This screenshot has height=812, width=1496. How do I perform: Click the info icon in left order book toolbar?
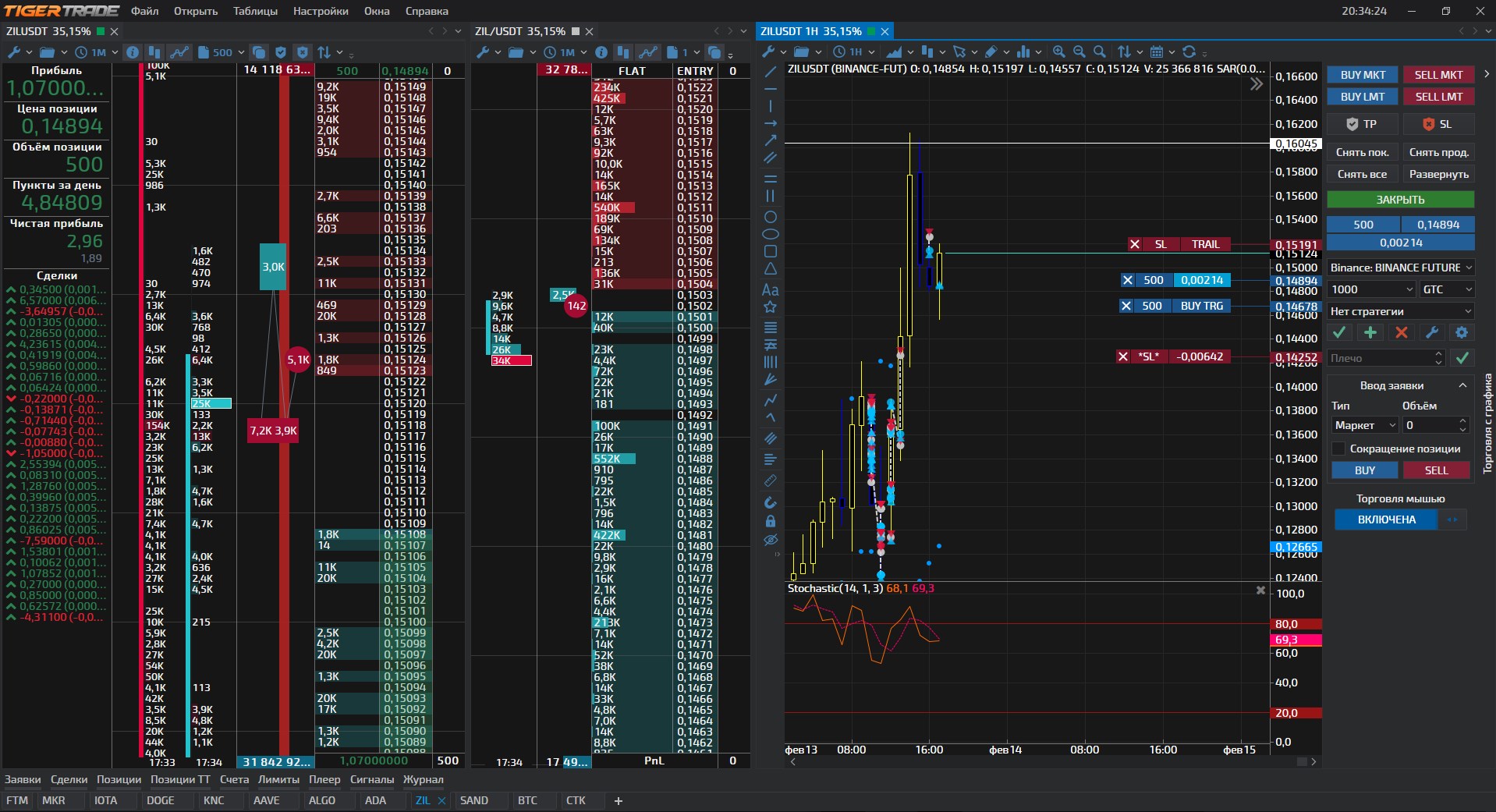(133, 52)
